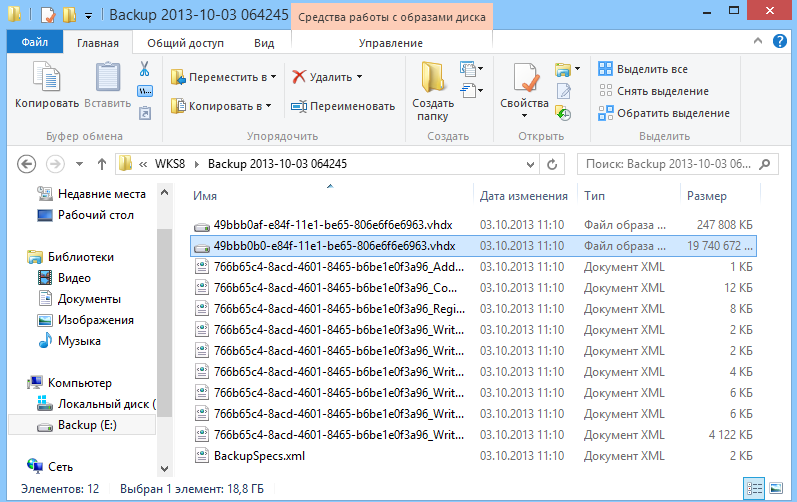The height and width of the screenshot is (502, 797).
Task: Sort by the Size (Размер) column header
Action: 707,196
